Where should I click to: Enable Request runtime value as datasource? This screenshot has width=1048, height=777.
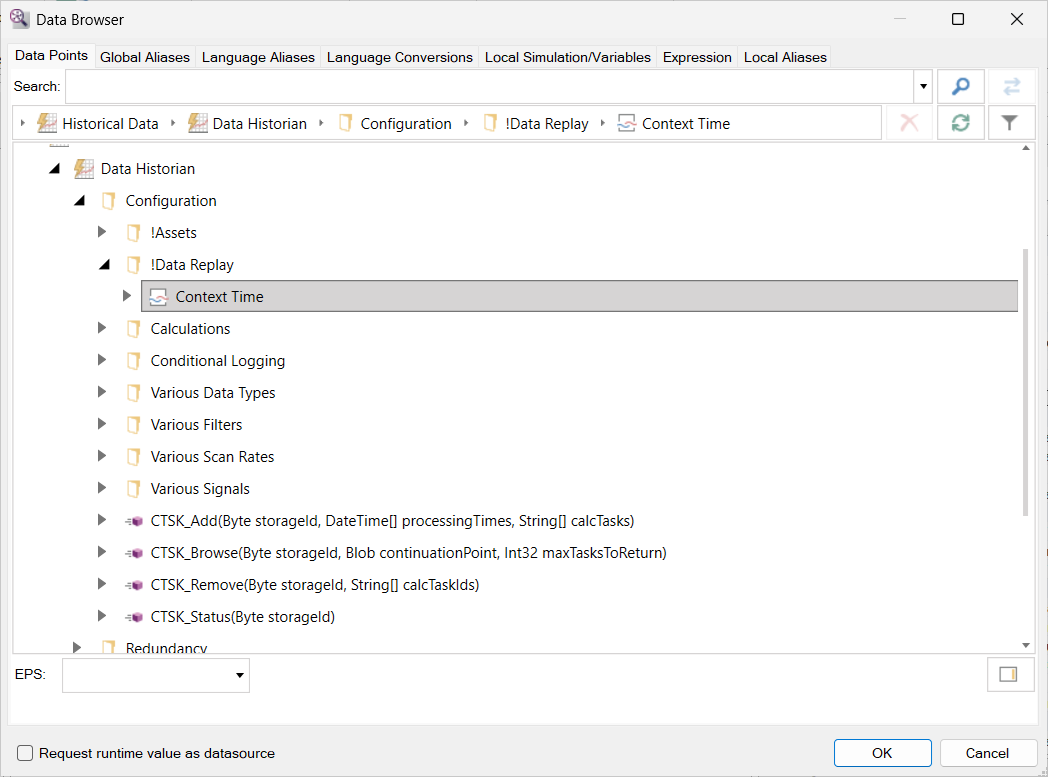pyautogui.click(x=26, y=753)
